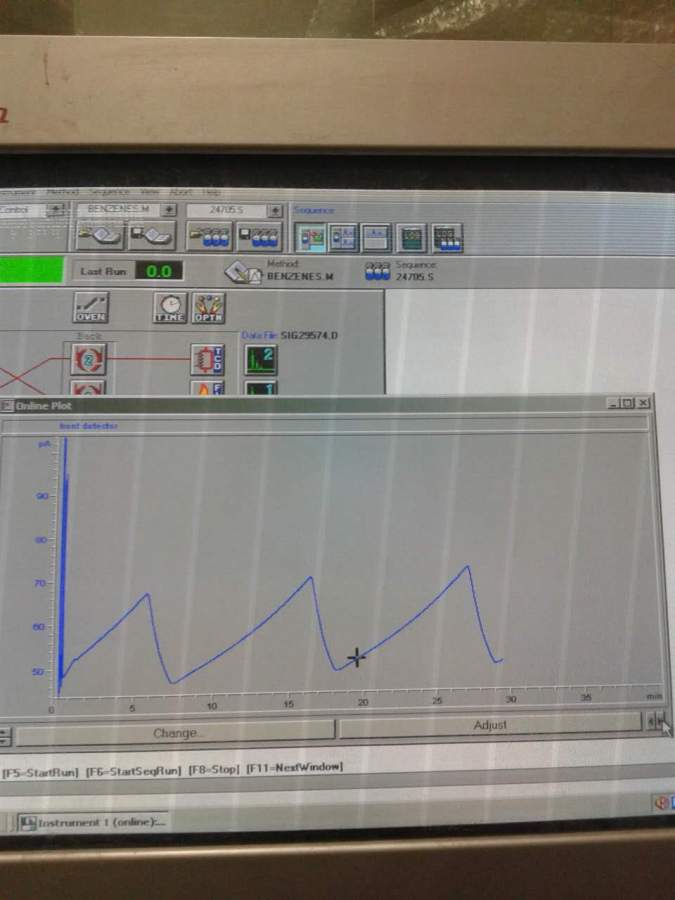This screenshot has width=675, height=900.
Task: Click the 'front detector' plot label
Action: coord(88,426)
